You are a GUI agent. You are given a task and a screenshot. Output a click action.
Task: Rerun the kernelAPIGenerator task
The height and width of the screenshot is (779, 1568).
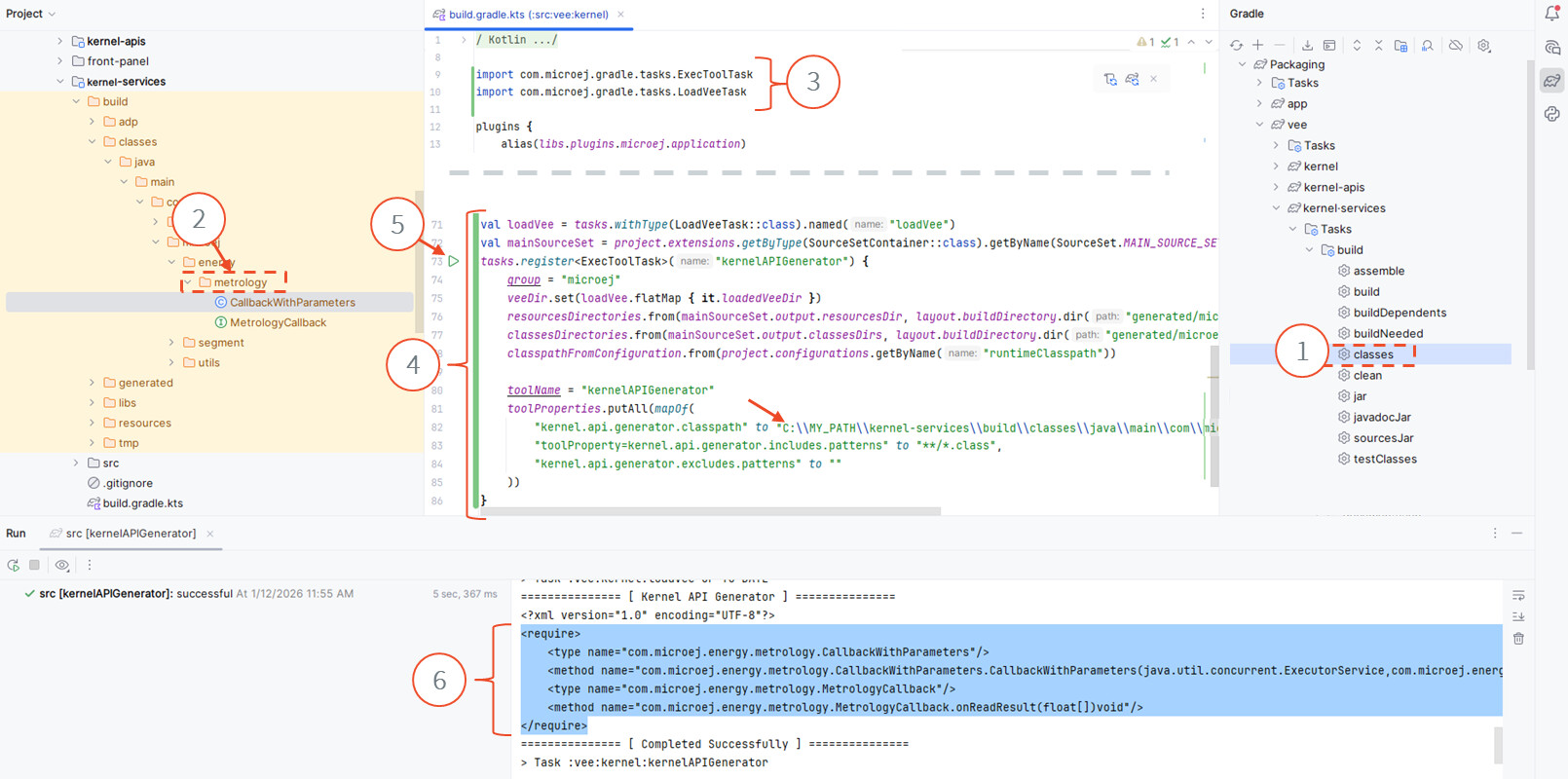tap(14, 565)
